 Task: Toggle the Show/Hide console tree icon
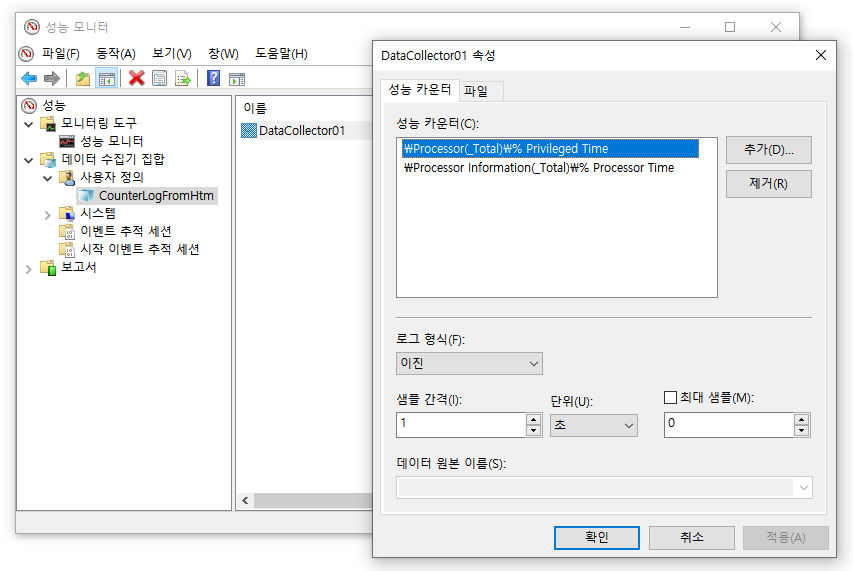point(107,79)
